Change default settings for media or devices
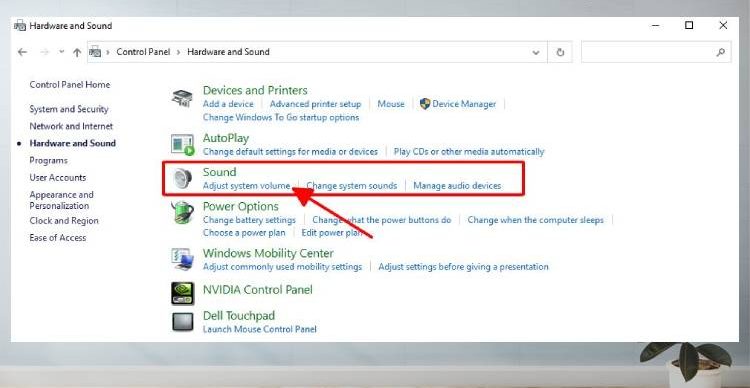The image size is (750, 388). 290,152
